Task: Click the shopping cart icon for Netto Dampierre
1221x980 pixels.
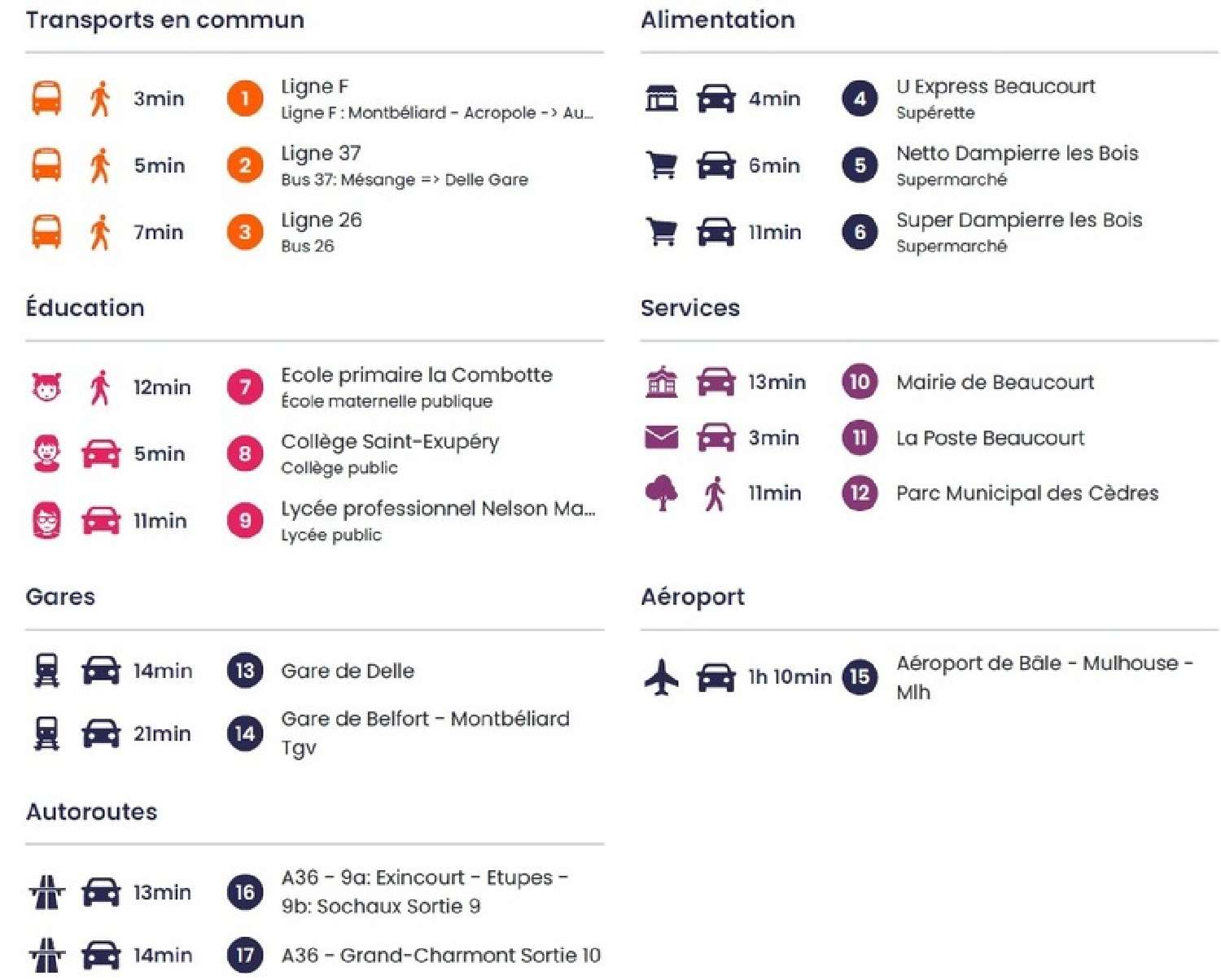Action: (662, 165)
